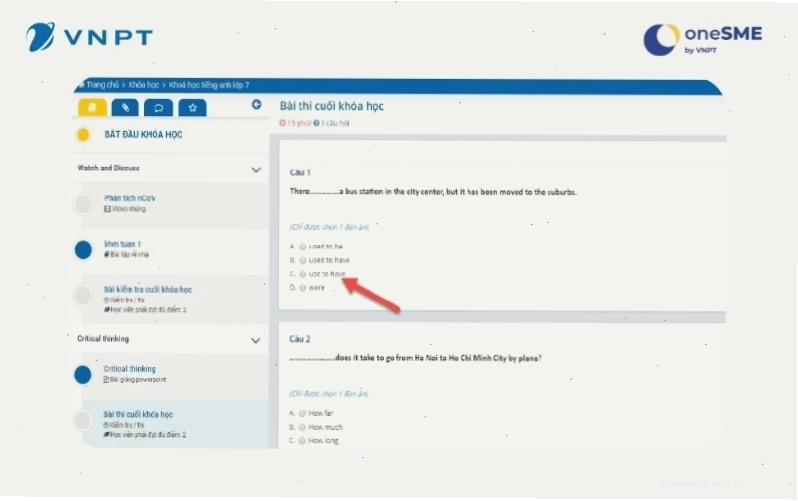798x501 pixels.
Task: Click the VNPT logo
Action: [90, 37]
